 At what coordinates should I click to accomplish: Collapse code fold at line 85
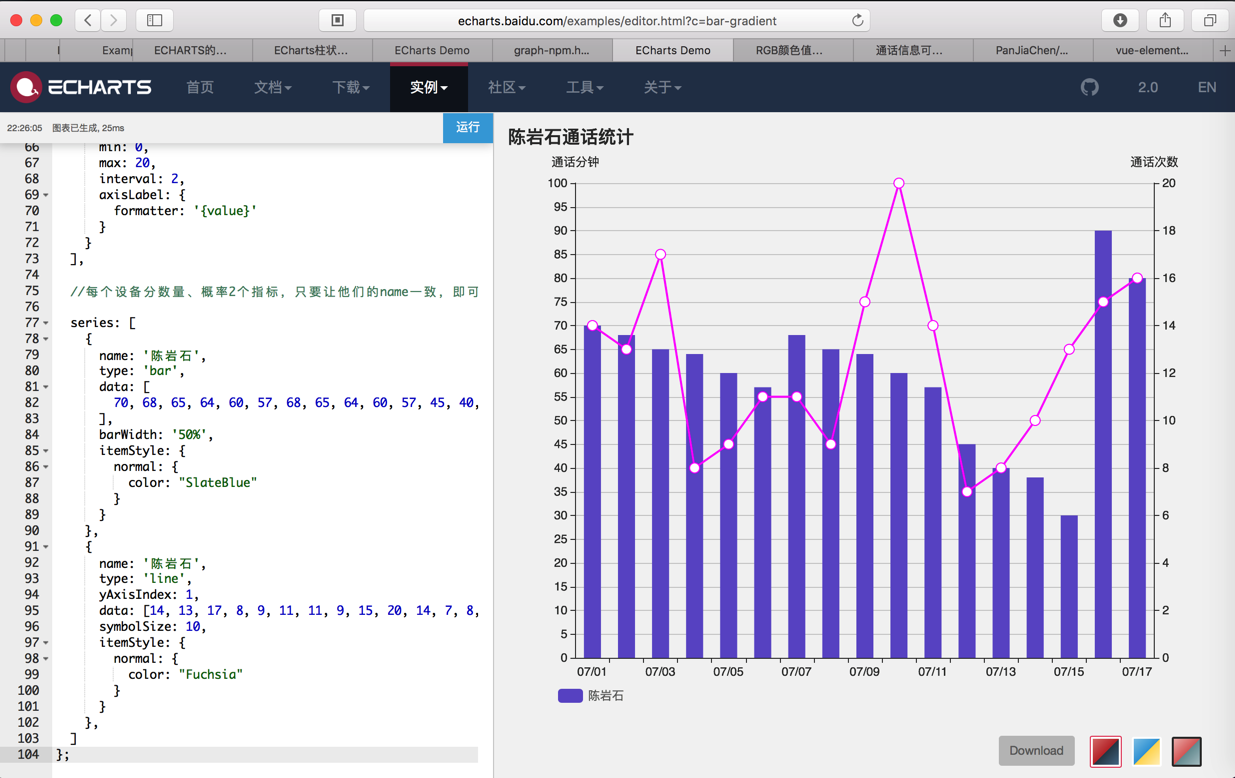(46, 451)
